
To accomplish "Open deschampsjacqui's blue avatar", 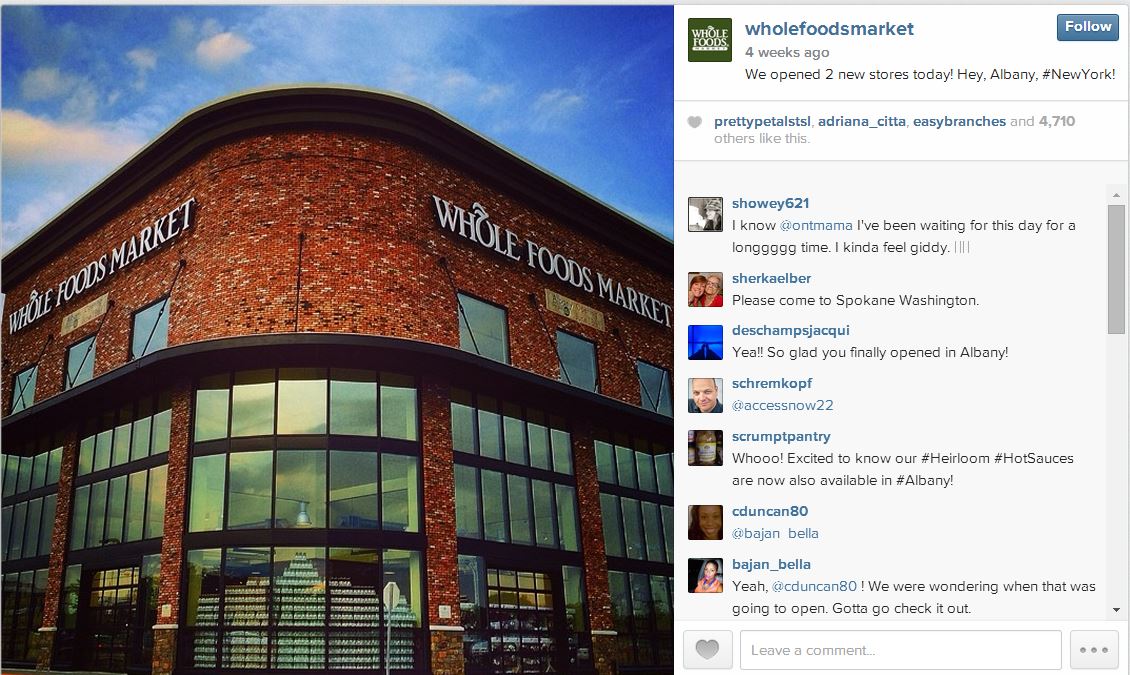I will click(705, 341).
